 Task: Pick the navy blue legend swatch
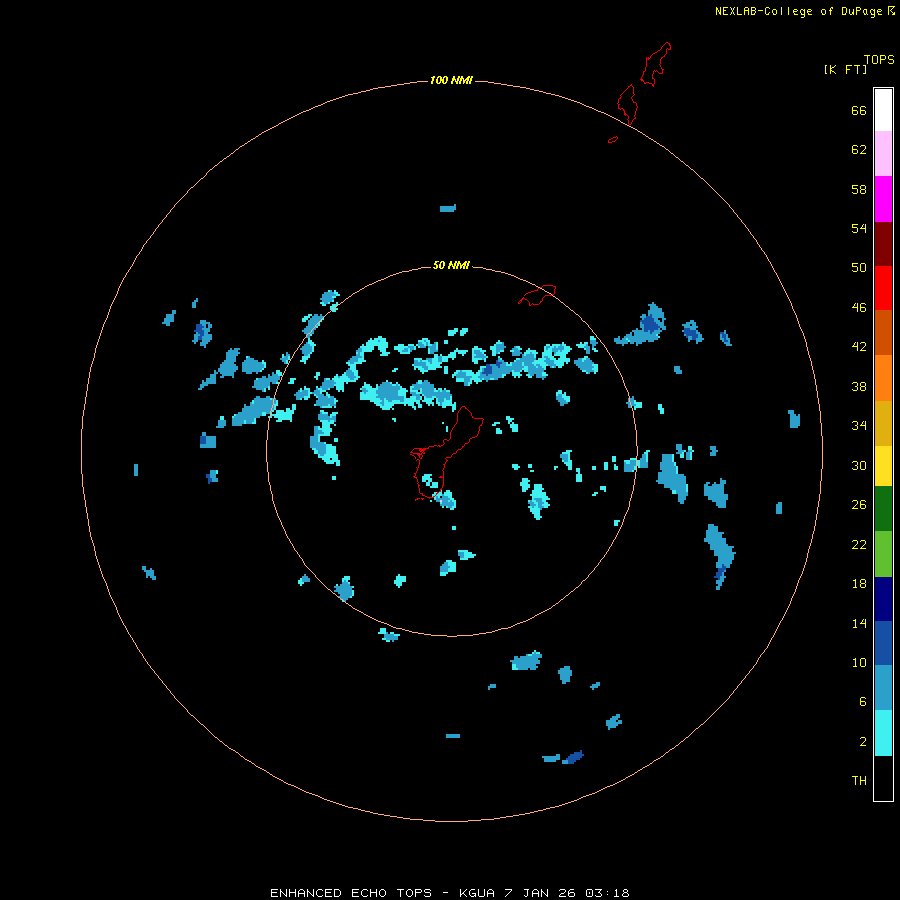coord(883,599)
